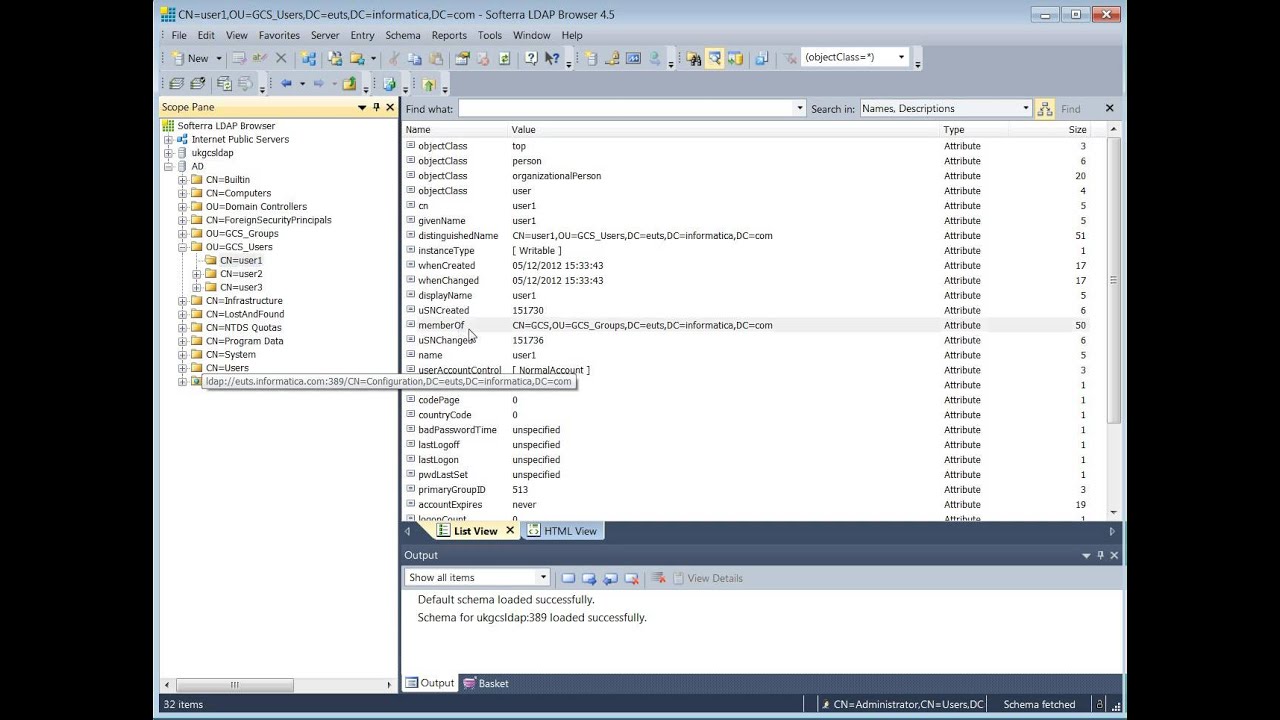Image resolution: width=1280 pixels, height=720 pixels.
Task: Toggle the Output panel pin button
Action: coord(1100,555)
